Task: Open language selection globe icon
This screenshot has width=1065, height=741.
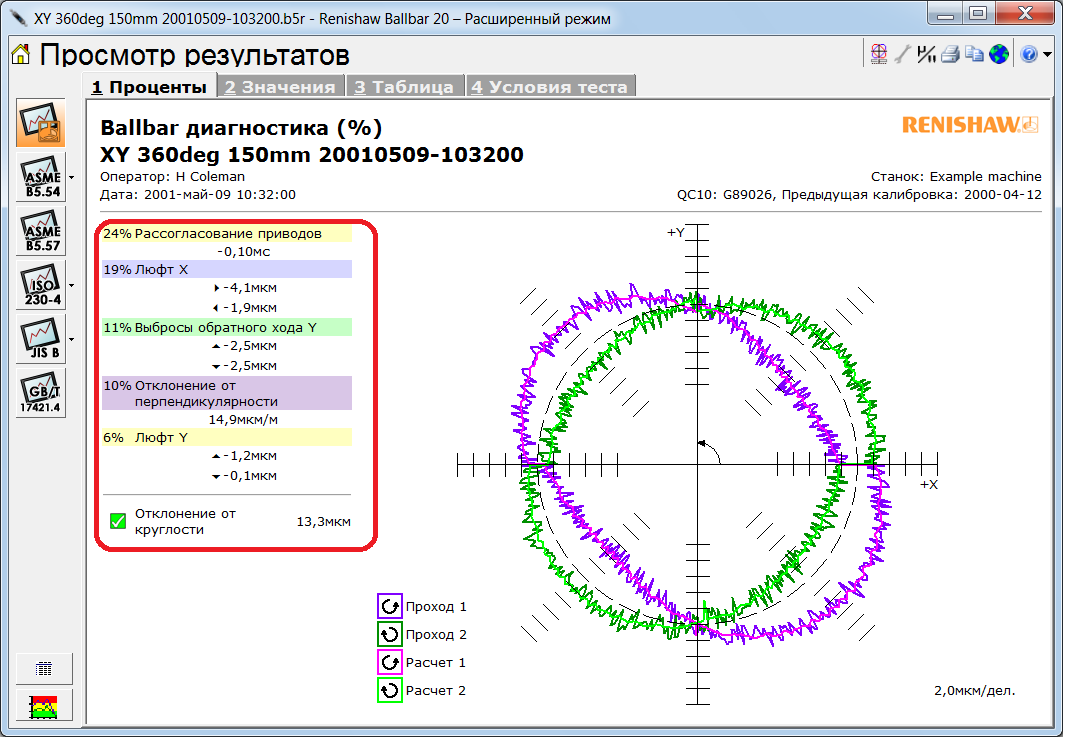Action: coord(999,54)
